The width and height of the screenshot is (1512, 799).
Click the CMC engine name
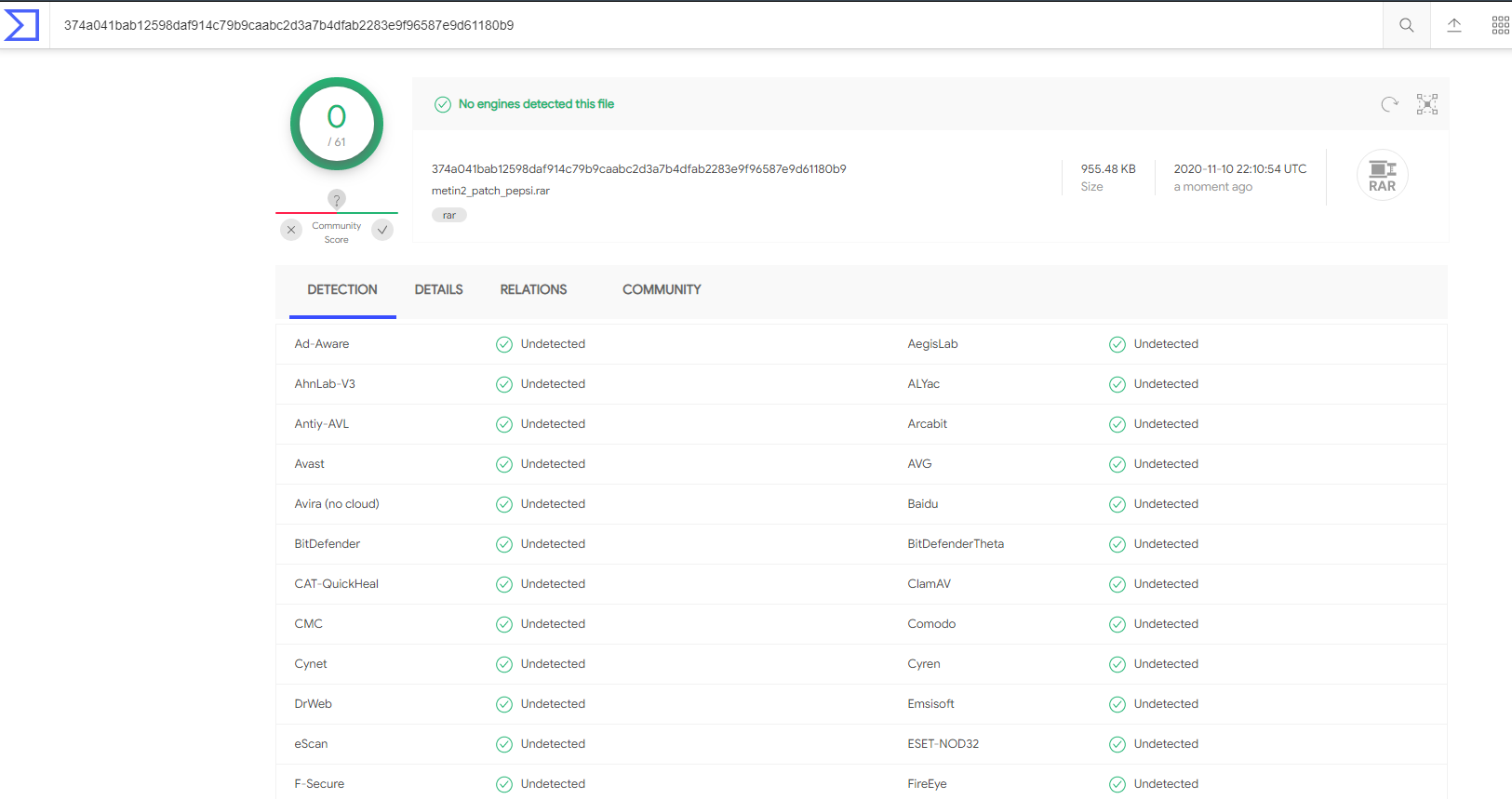tap(309, 624)
